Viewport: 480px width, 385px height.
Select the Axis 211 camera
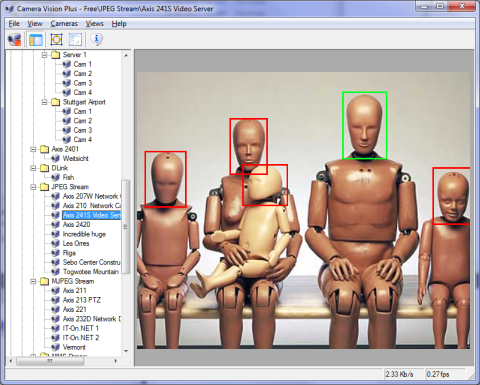[75, 291]
